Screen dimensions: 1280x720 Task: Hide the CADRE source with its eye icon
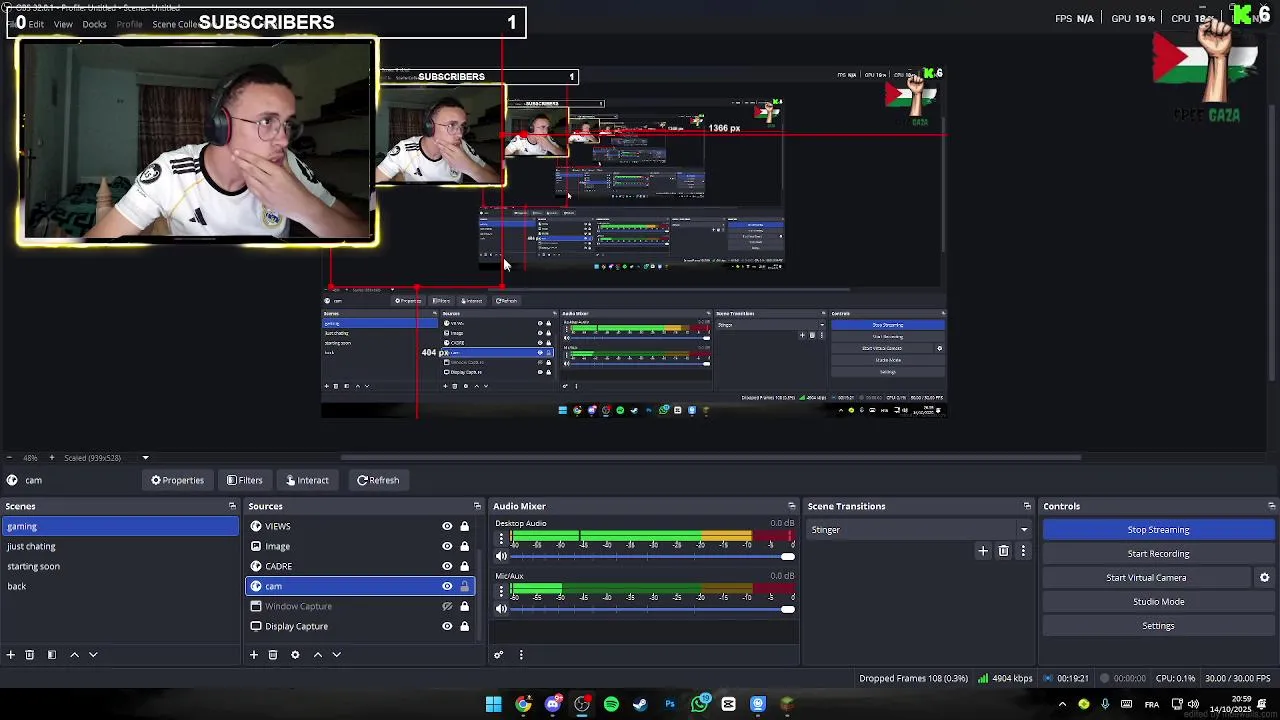click(447, 566)
